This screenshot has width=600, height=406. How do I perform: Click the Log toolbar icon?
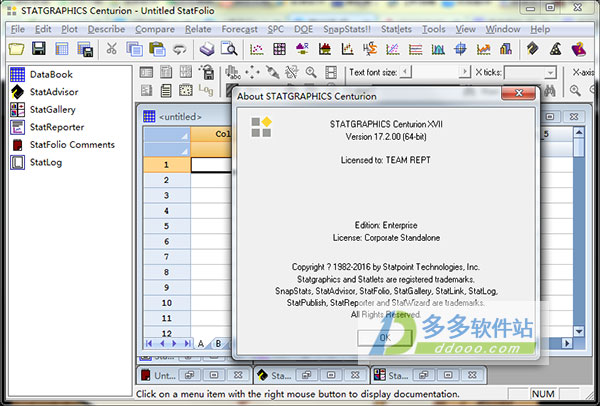pyautogui.click(x=205, y=90)
